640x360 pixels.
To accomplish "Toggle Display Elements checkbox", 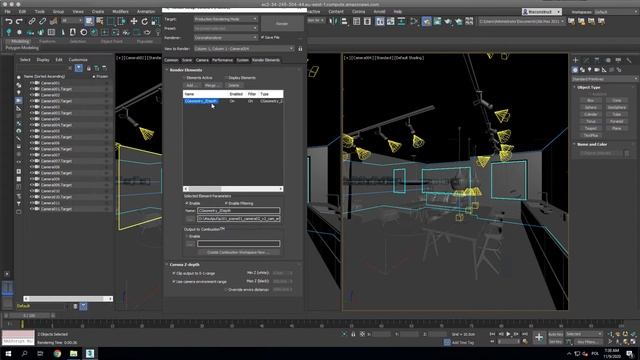I will [x=226, y=78].
